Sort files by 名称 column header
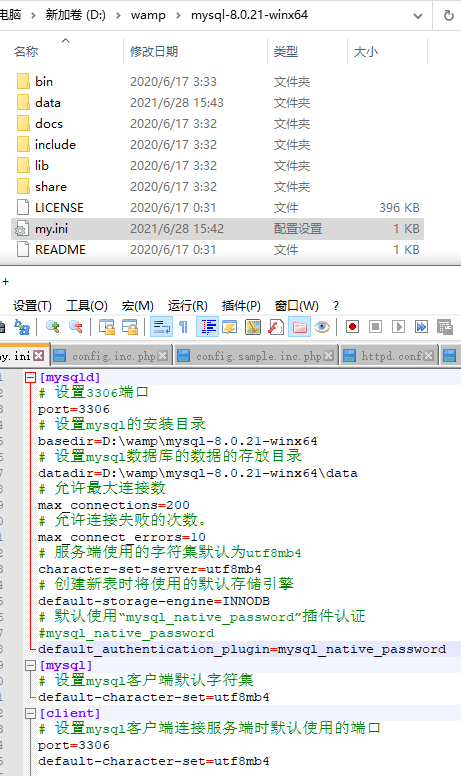The width and height of the screenshot is (461, 776). pyautogui.click(x=26, y=51)
